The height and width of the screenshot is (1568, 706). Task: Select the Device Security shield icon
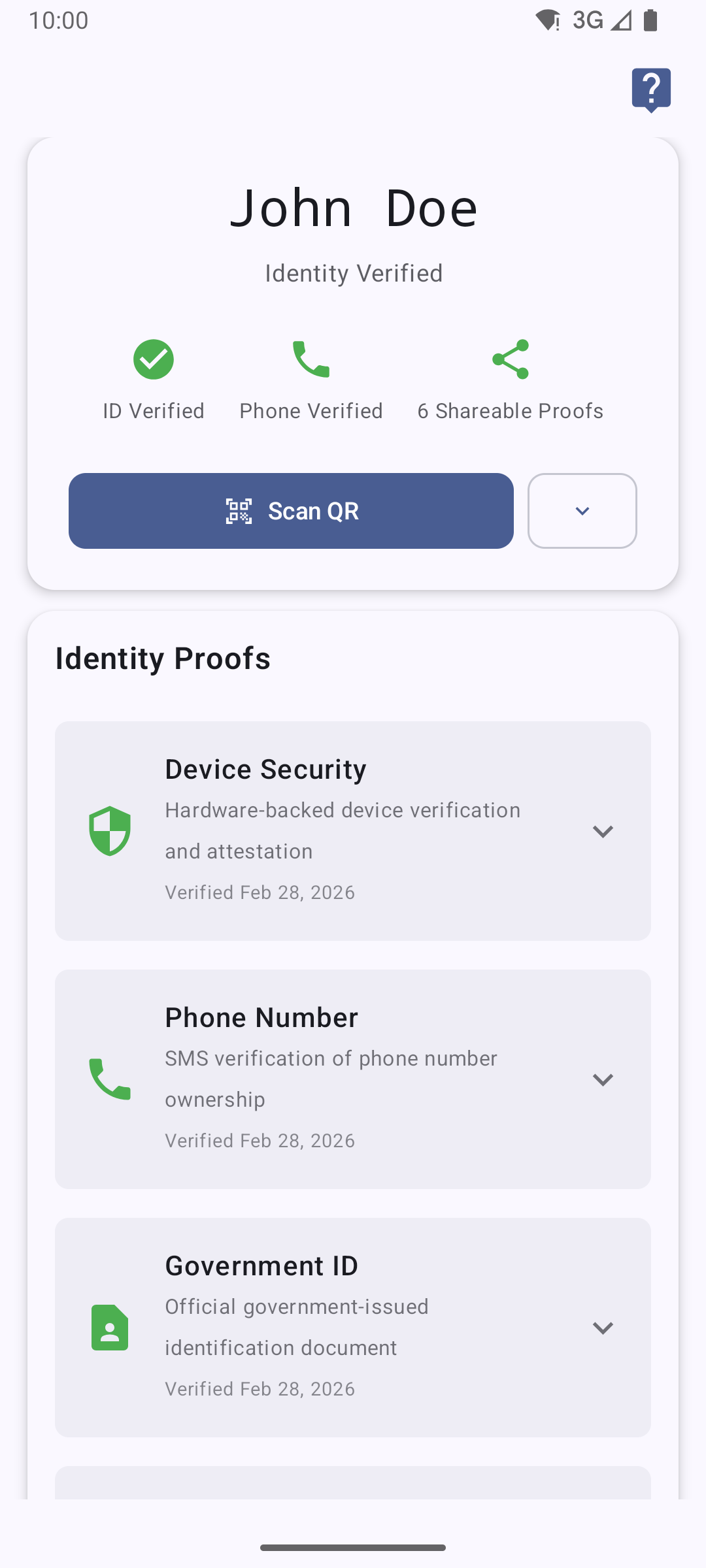[x=110, y=830]
